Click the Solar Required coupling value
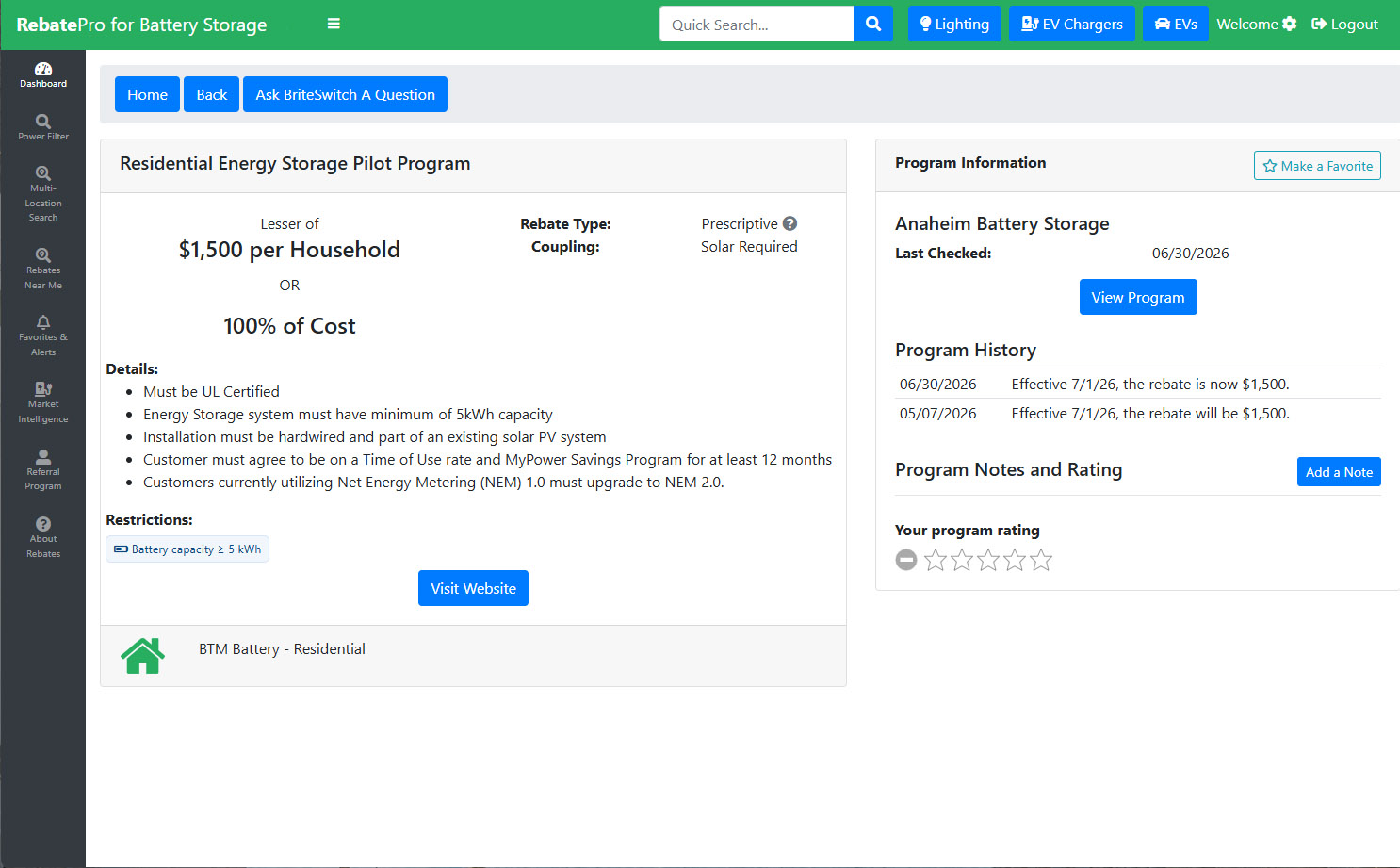This screenshot has height=868, width=1400. [749, 246]
